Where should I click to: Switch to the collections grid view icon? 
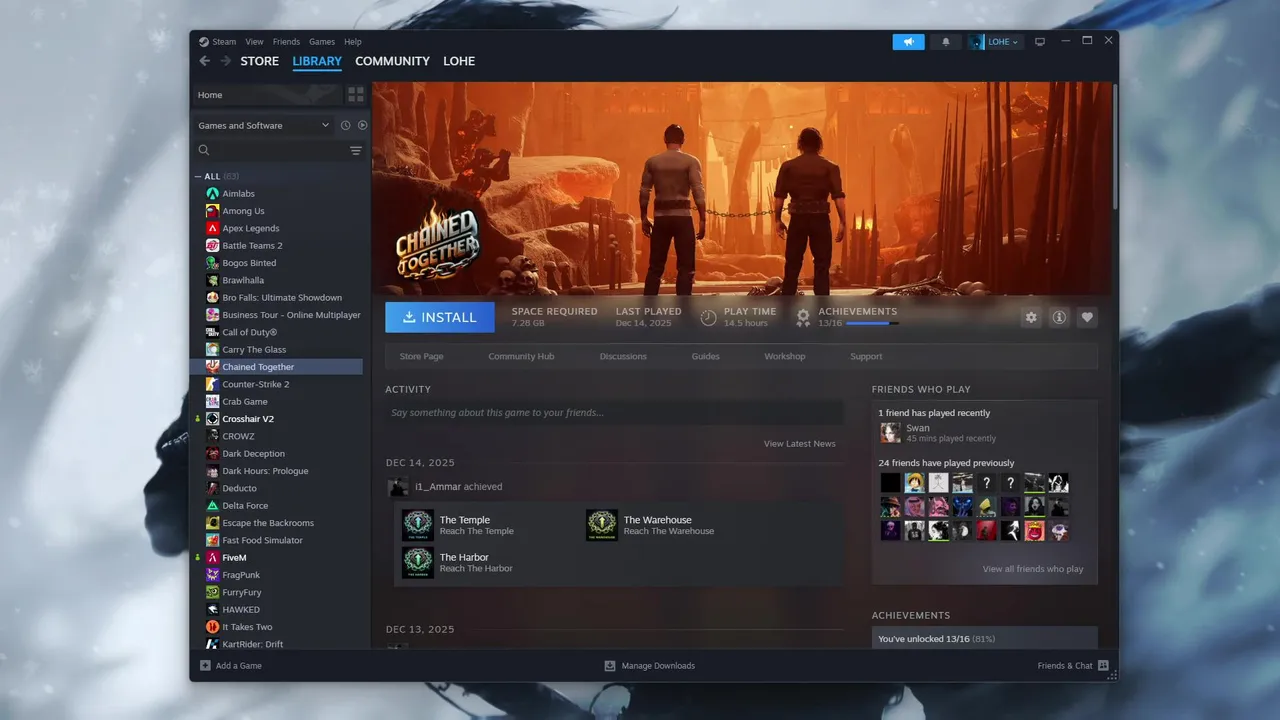356,95
